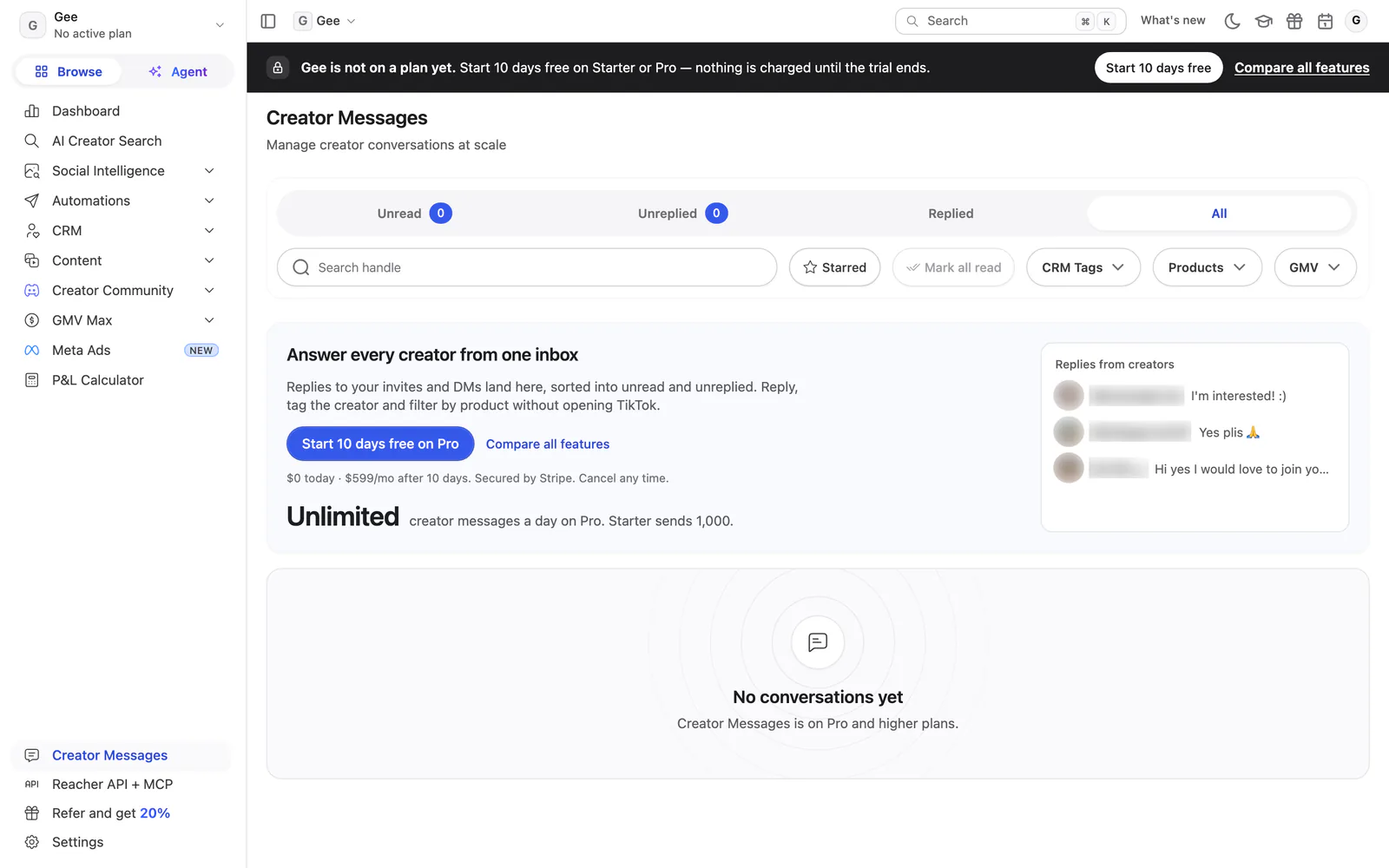Open P&L Calculator
1389x868 pixels.
[122, 380]
